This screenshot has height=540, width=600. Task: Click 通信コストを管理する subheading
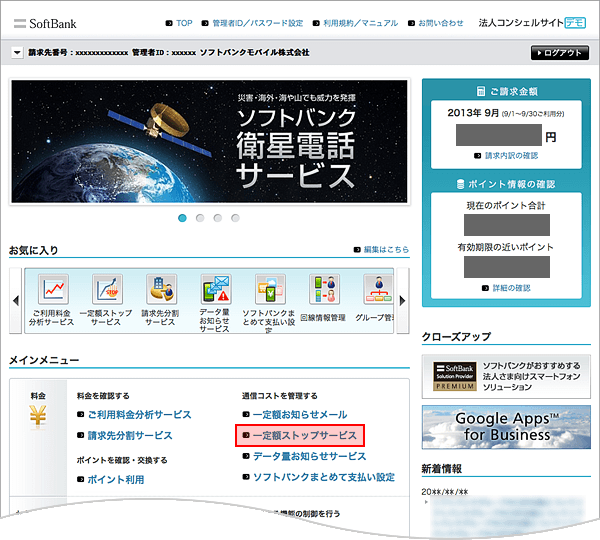coord(280,396)
